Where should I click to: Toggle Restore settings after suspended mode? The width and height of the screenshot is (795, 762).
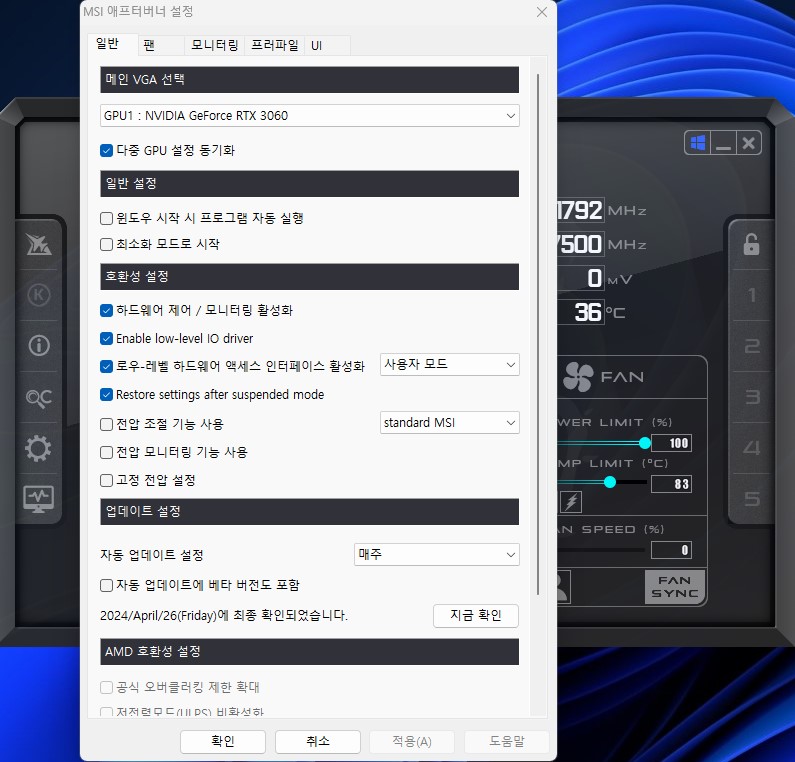pyautogui.click(x=106, y=394)
